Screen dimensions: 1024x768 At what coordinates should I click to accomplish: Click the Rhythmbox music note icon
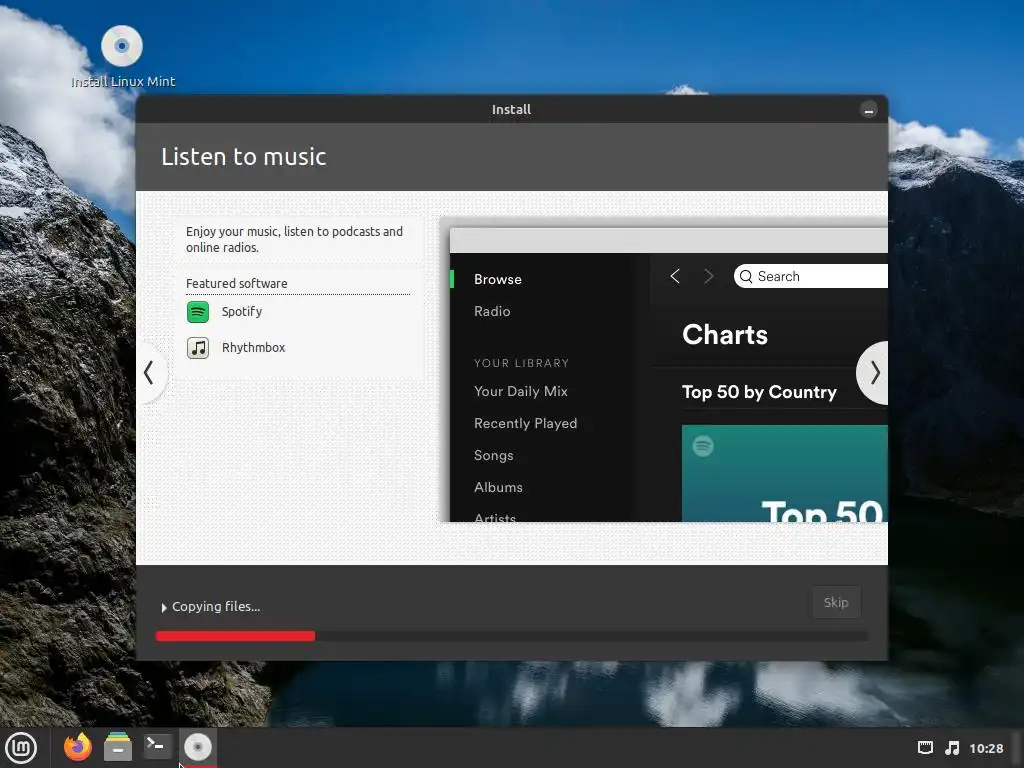tap(198, 347)
